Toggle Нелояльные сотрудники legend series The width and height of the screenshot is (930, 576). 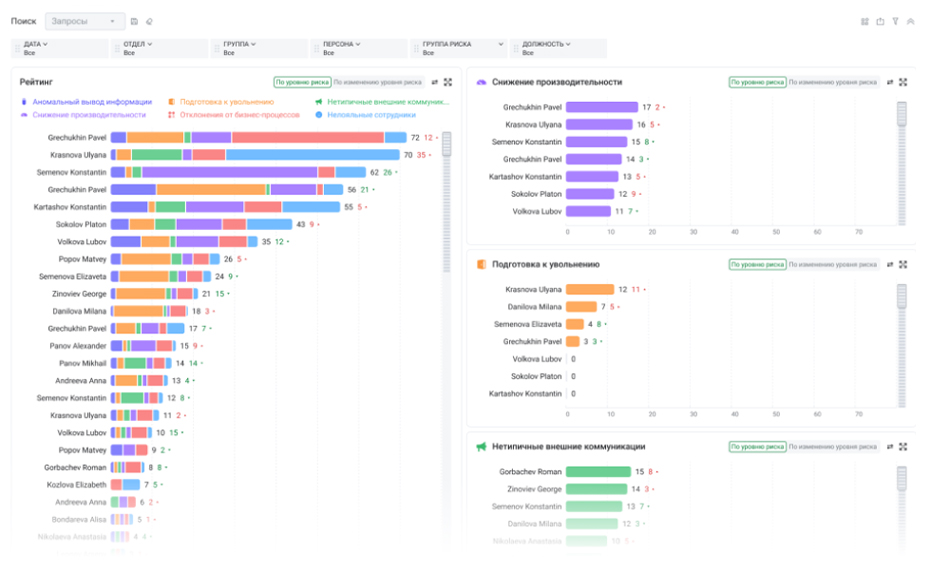pyautogui.click(x=365, y=115)
